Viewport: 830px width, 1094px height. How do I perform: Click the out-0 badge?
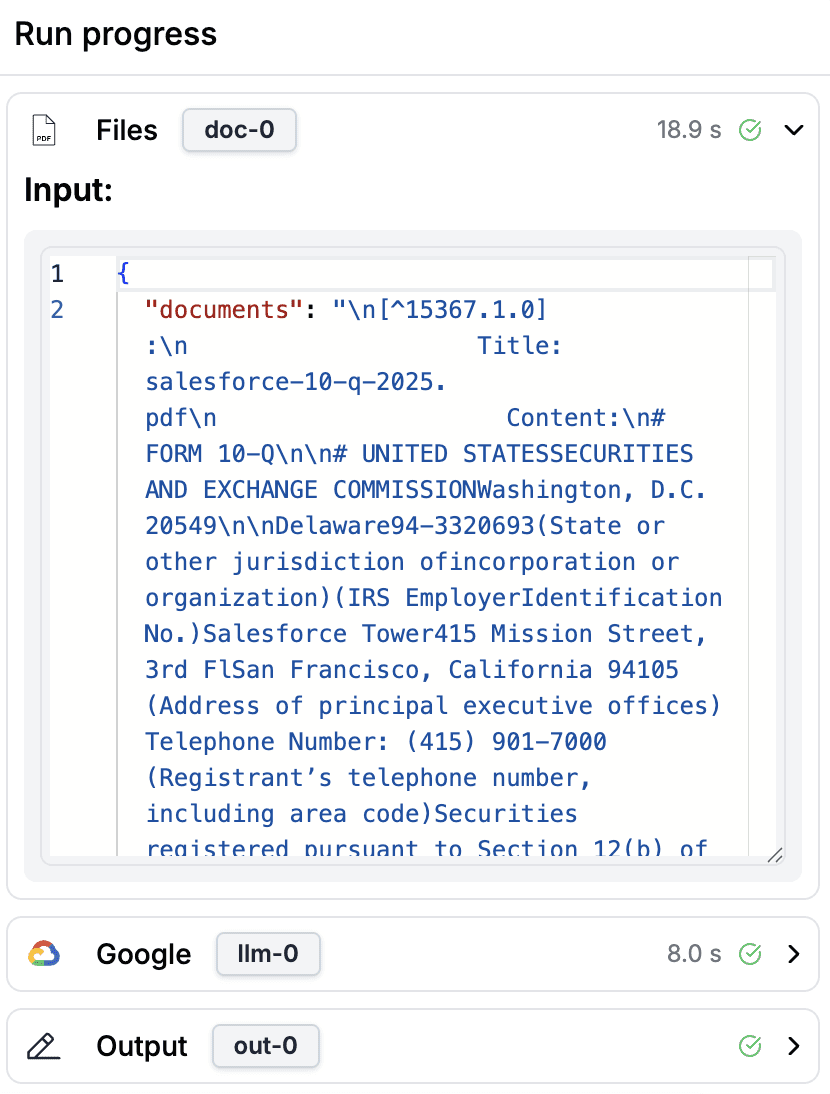pyautogui.click(x=266, y=1046)
